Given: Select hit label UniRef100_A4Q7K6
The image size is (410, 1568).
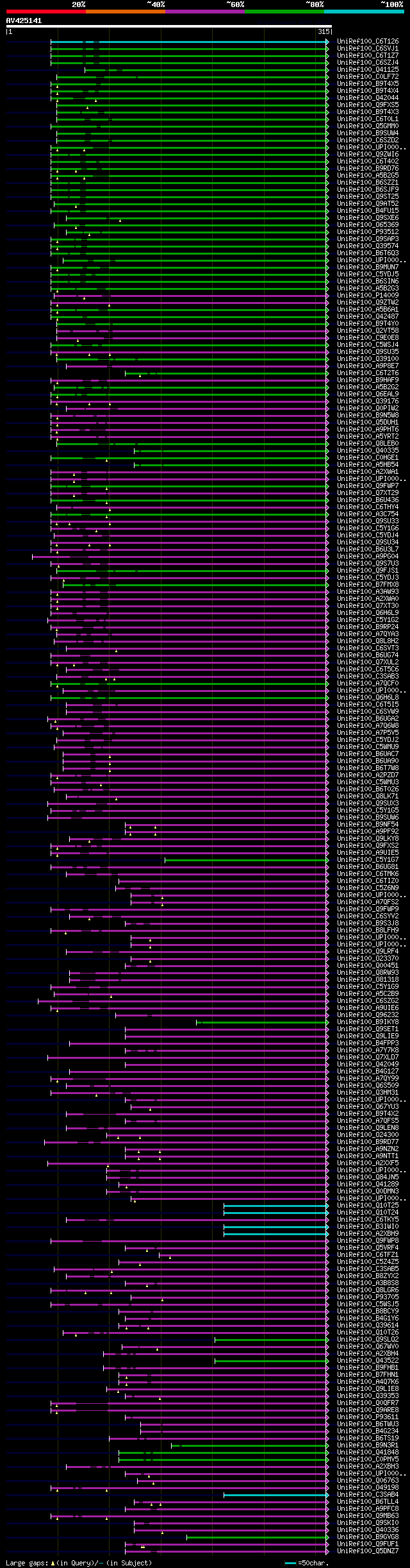Looking at the screenshot, I should click(368, 1382).
